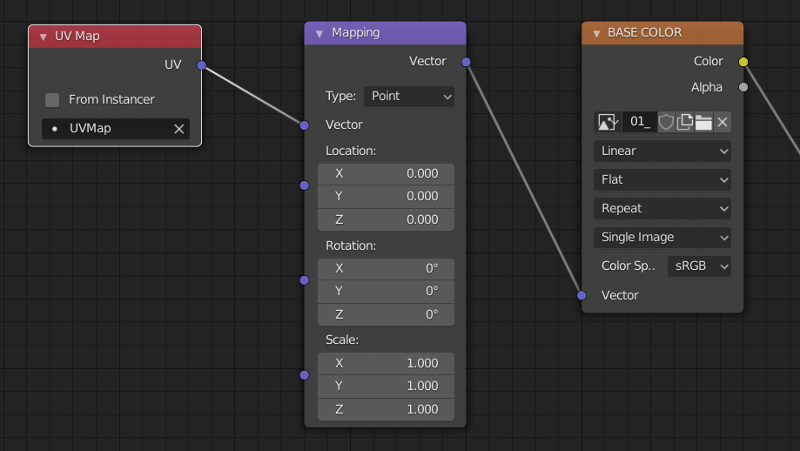
Task: Unlink image with the X icon
Action: [x=722, y=122]
